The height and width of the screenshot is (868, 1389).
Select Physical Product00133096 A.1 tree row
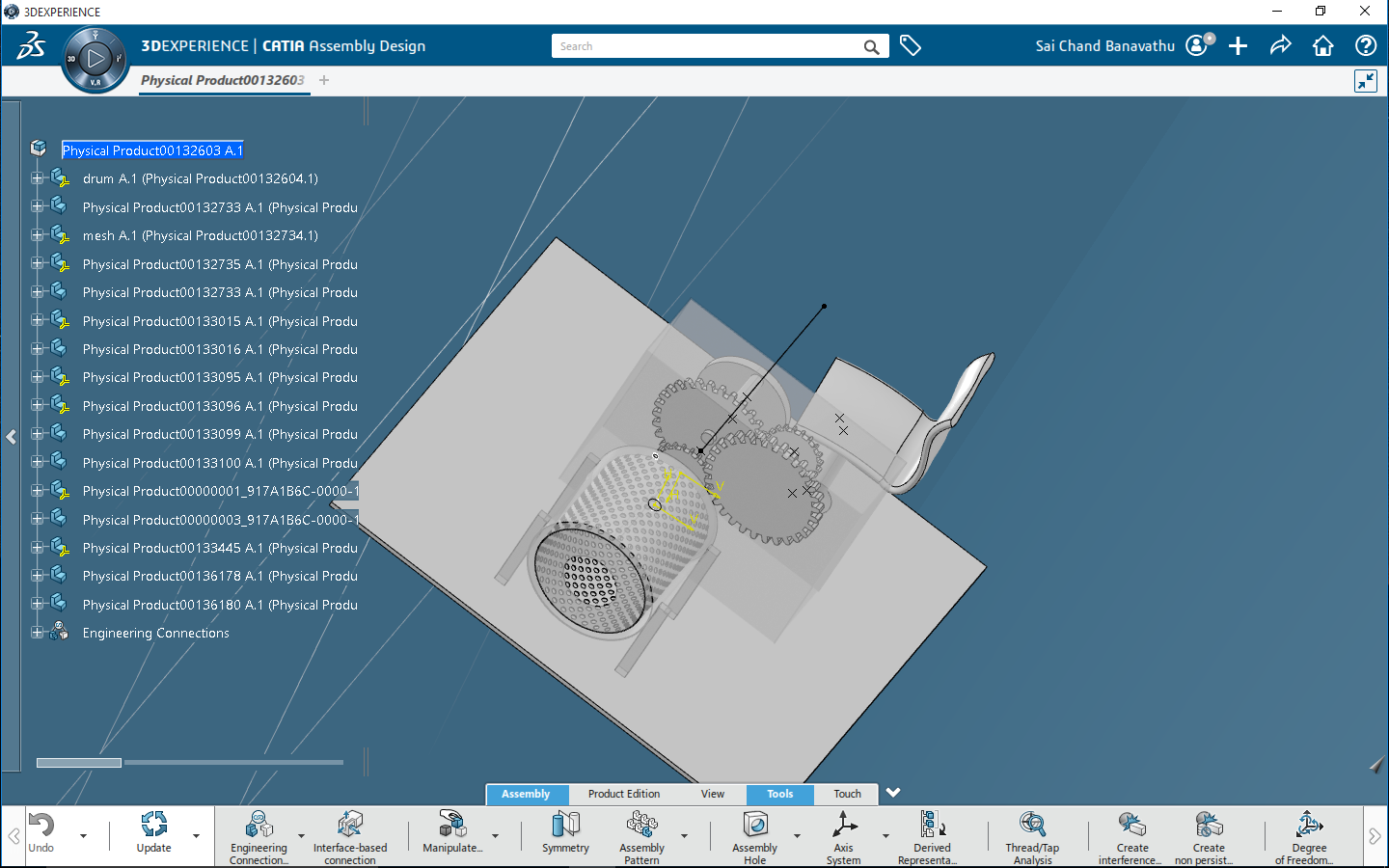tap(220, 406)
